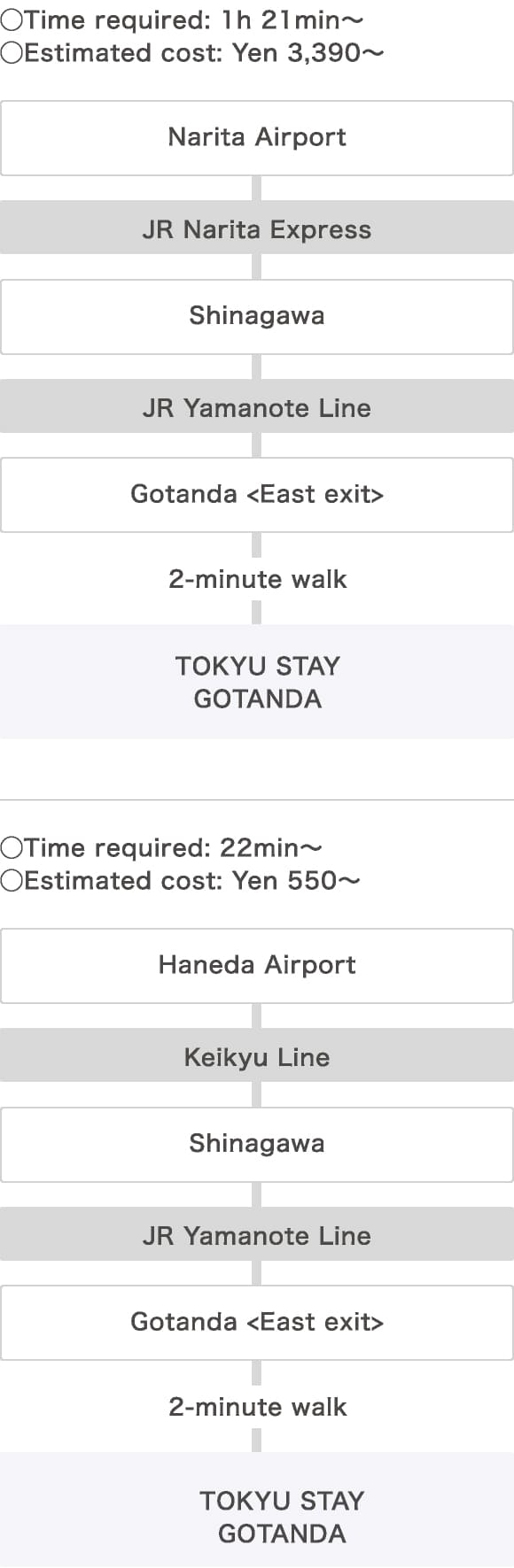Click the Gotanda East exit box in Narita route

(x=257, y=495)
